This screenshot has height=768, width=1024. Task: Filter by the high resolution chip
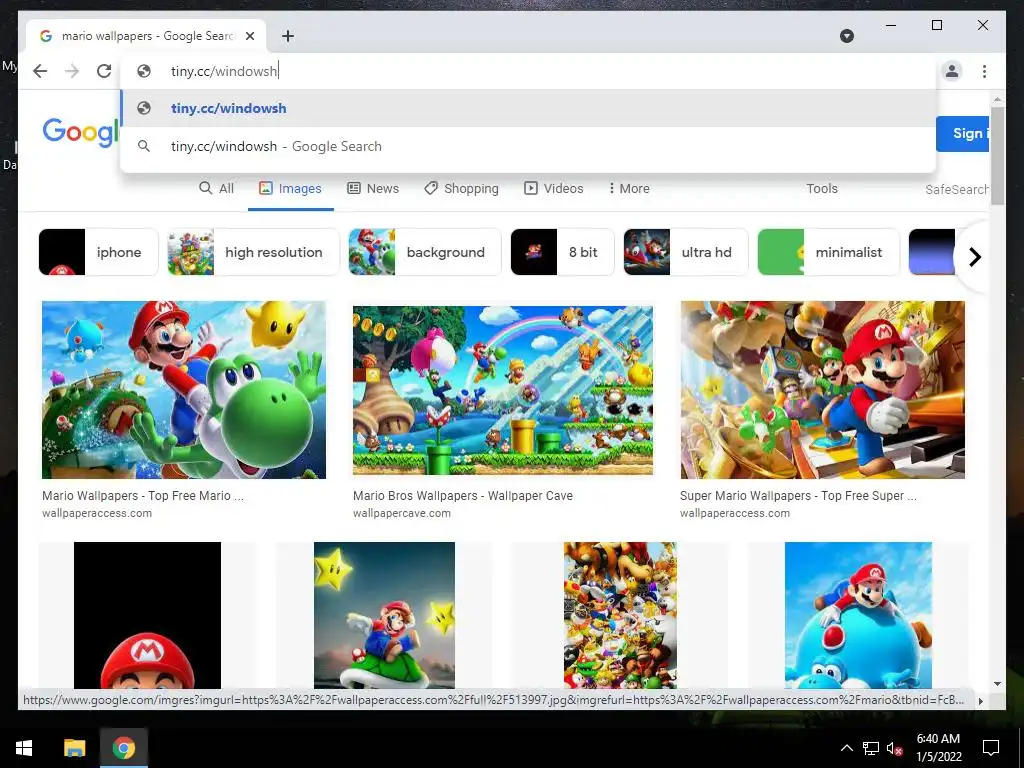(x=253, y=252)
